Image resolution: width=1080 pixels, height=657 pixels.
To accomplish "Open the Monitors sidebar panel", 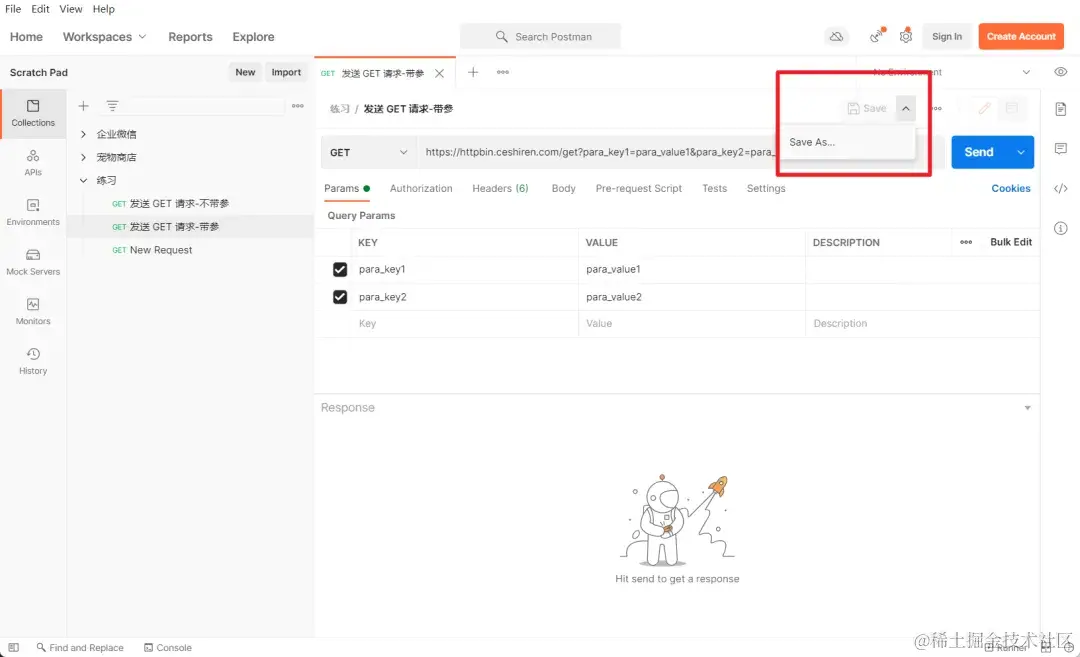I will [x=33, y=312].
